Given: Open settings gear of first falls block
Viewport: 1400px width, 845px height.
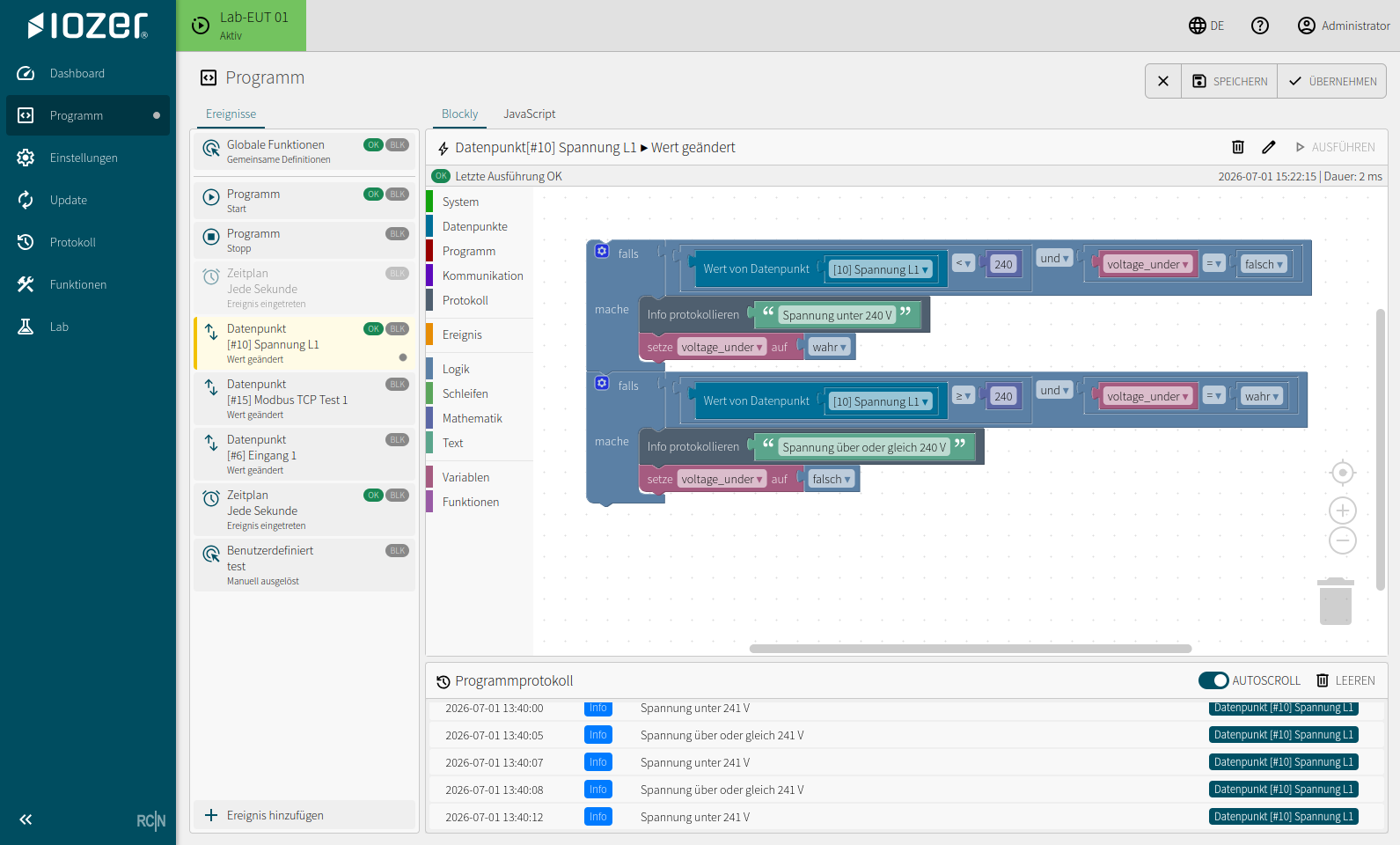Looking at the screenshot, I should [x=602, y=251].
